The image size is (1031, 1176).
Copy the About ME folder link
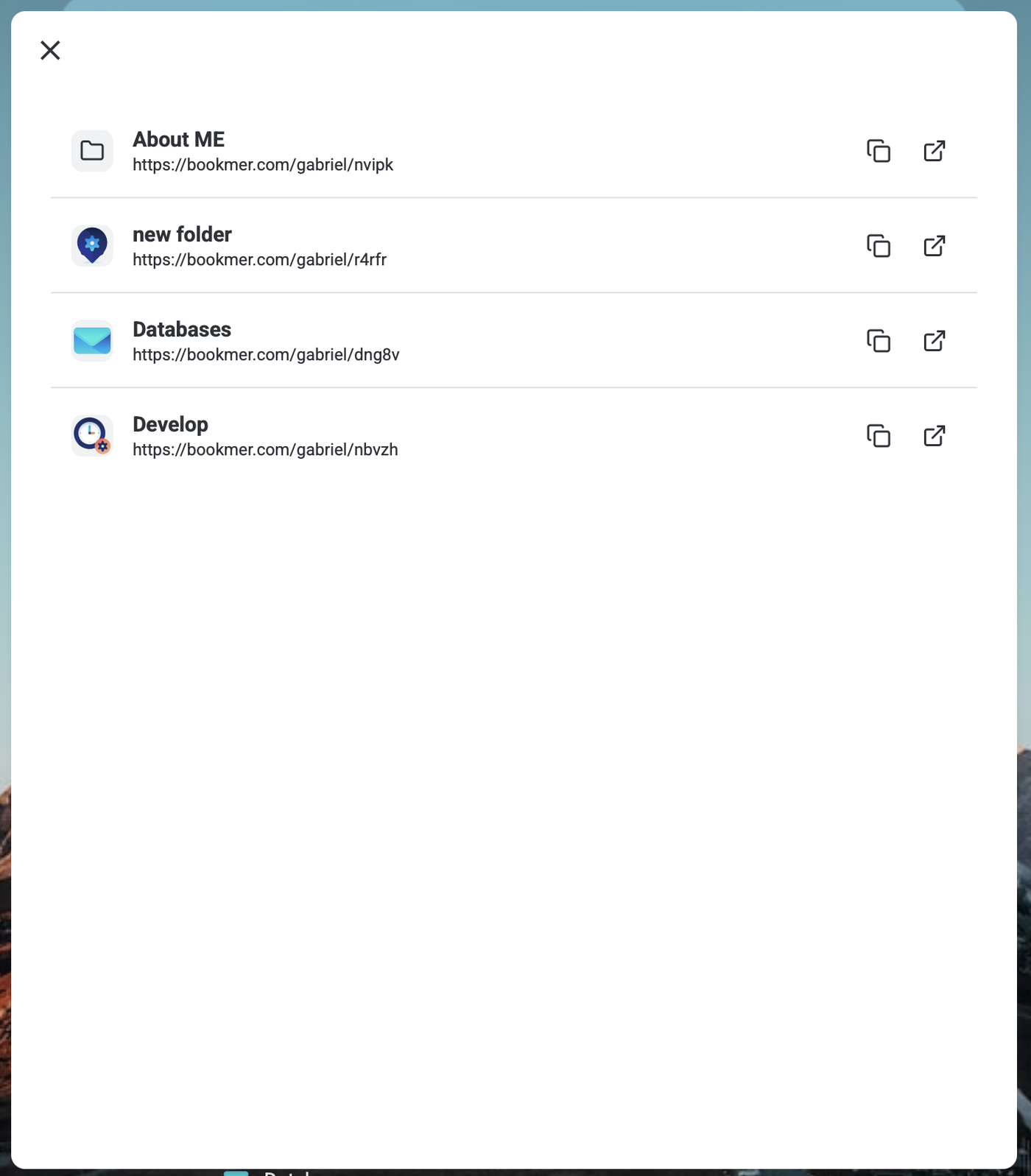[x=879, y=151]
